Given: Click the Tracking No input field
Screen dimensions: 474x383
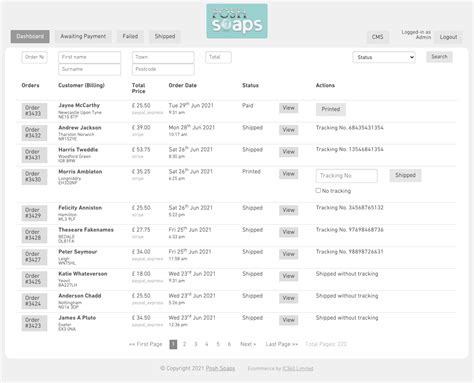Looking at the screenshot, I should point(347,176).
